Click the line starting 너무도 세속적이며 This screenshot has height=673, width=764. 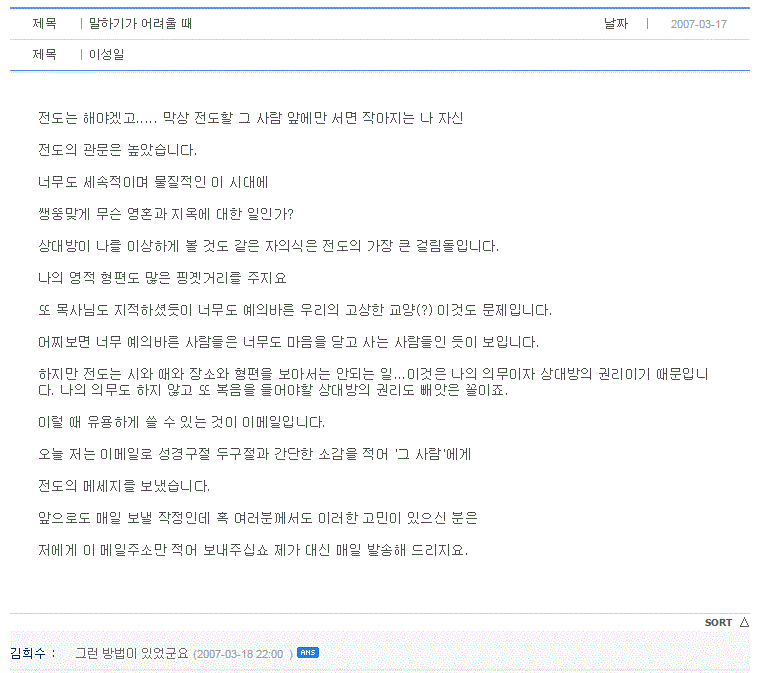pyautogui.click(x=153, y=182)
